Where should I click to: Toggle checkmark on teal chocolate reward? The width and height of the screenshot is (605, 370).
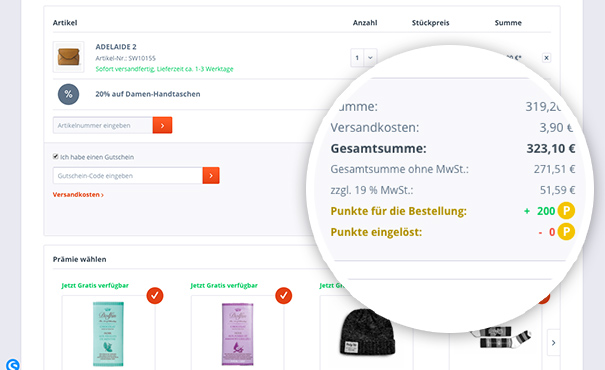tap(155, 296)
